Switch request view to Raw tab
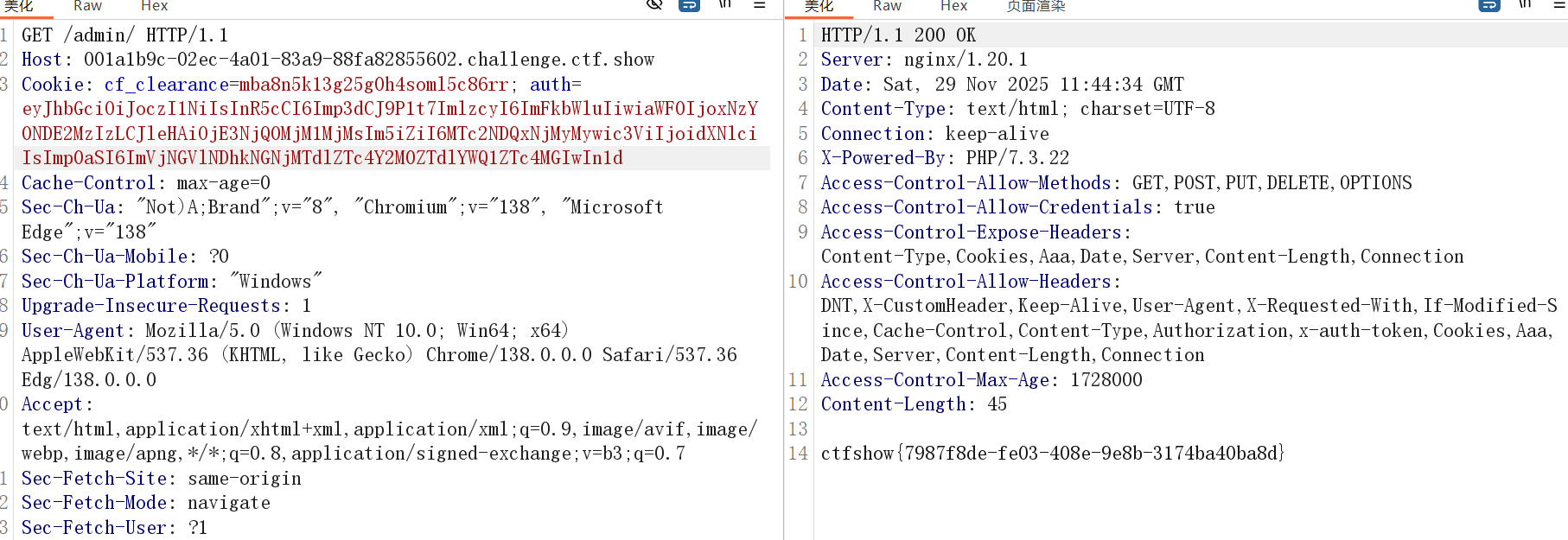1568x540 pixels. (x=87, y=6)
